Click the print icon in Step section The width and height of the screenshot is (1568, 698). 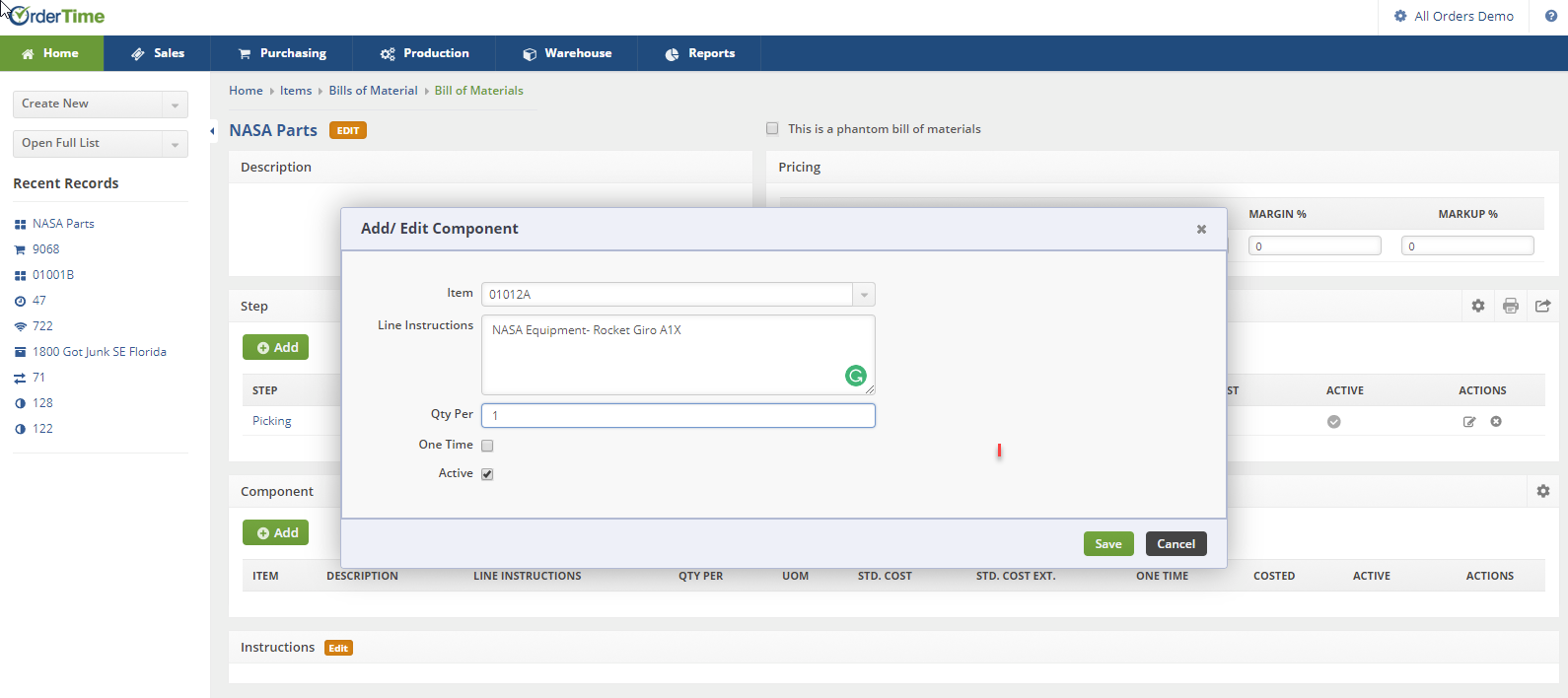(x=1511, y=306)
